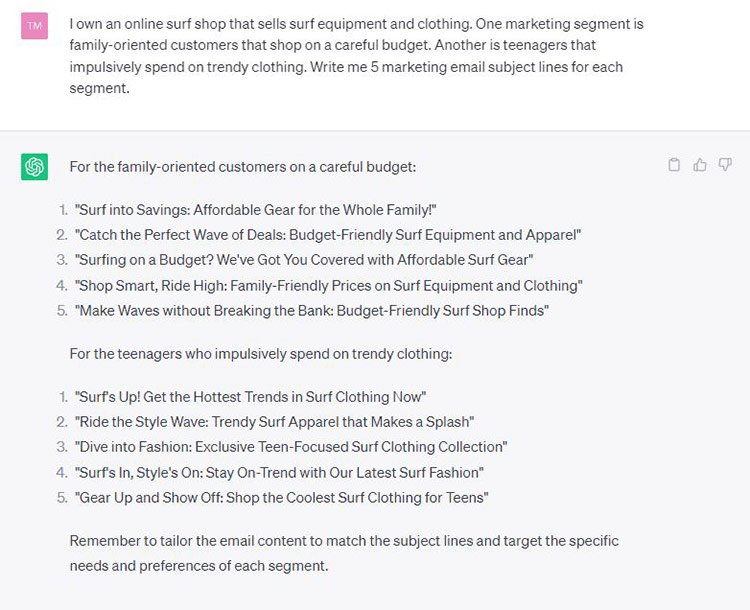
Task: Click the green ChatGPT logo avatar
Action: click(x=35, y=167)
